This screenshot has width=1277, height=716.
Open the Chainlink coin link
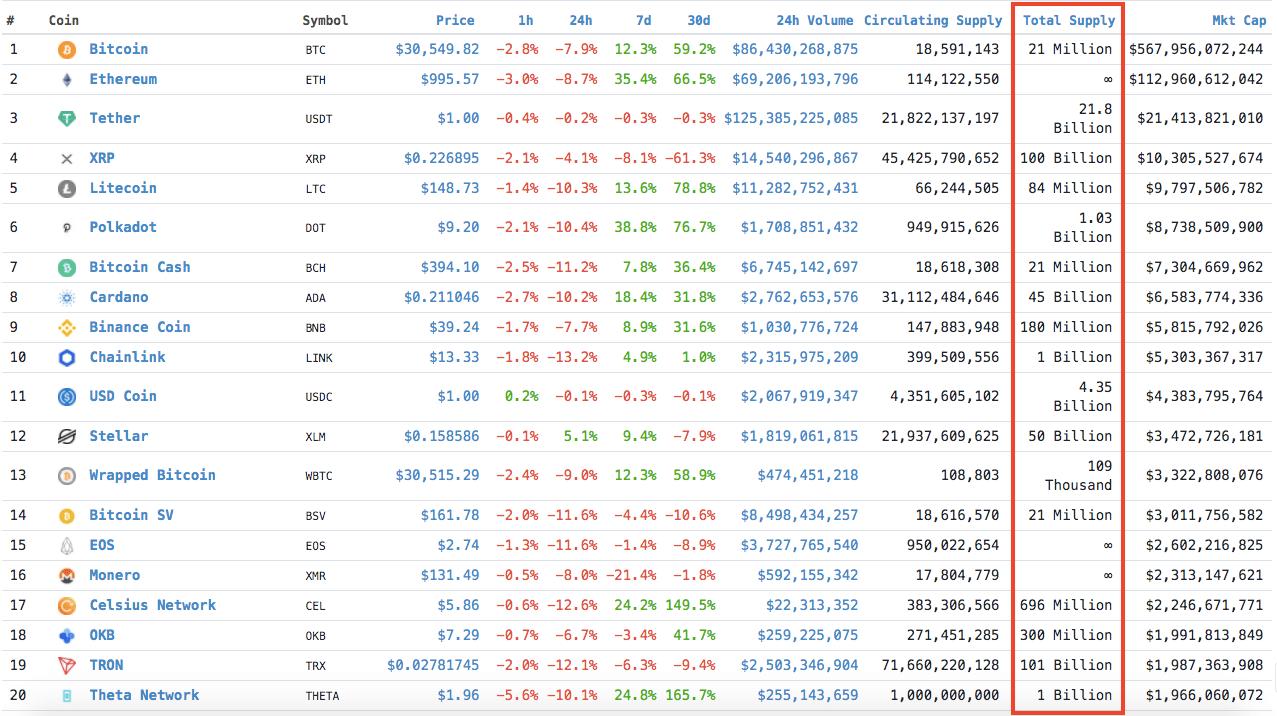(127, 357)
